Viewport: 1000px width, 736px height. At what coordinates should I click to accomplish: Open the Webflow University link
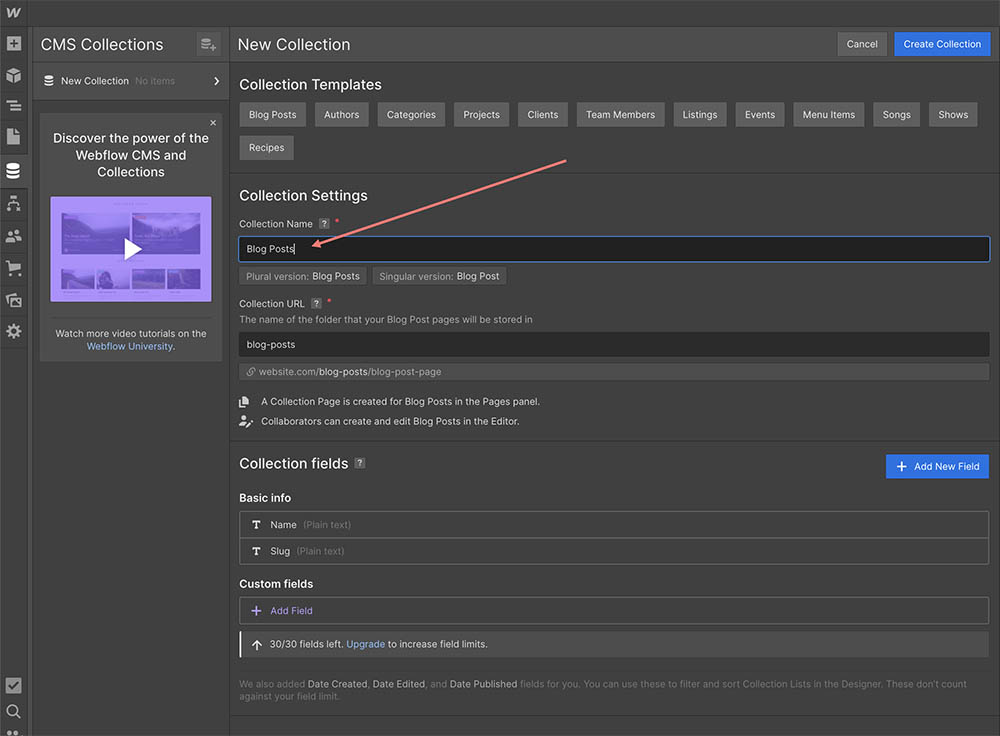(x=129, y=346)
